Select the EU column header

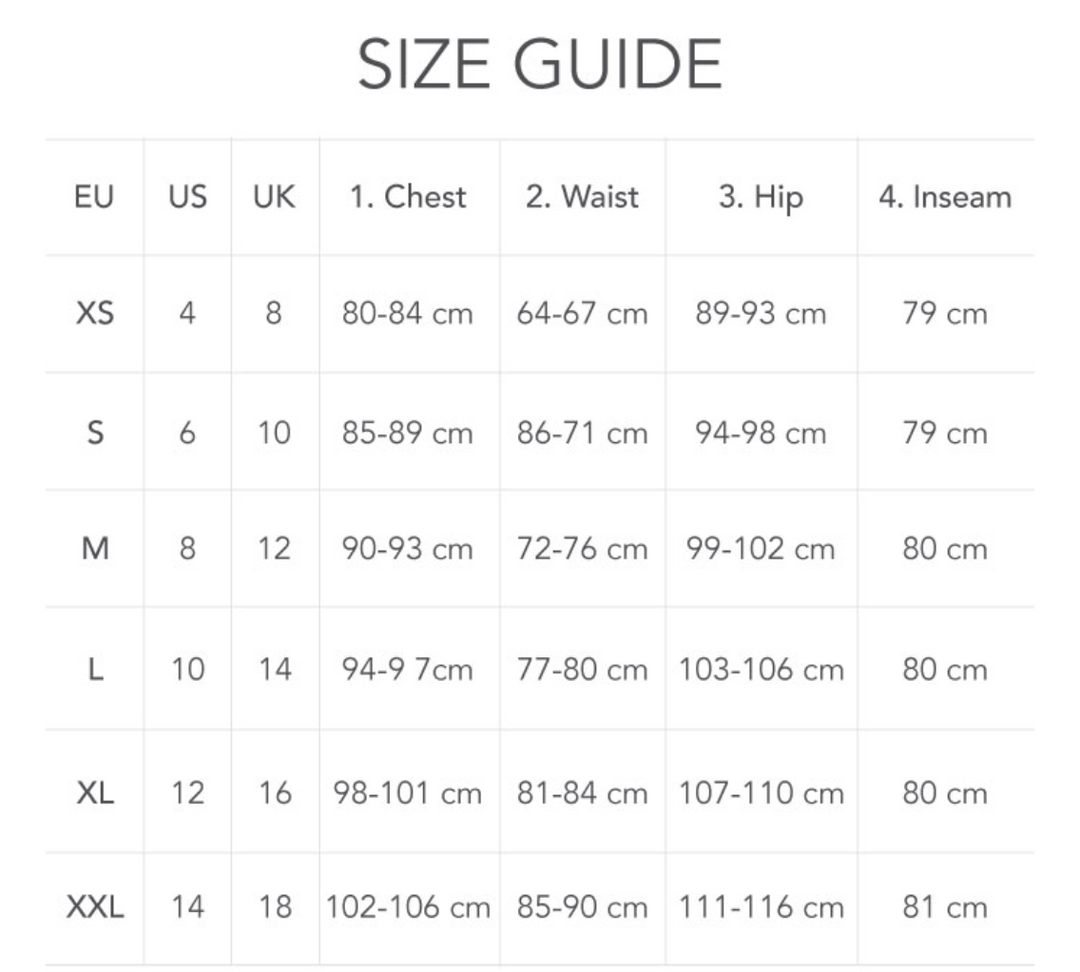94,197
